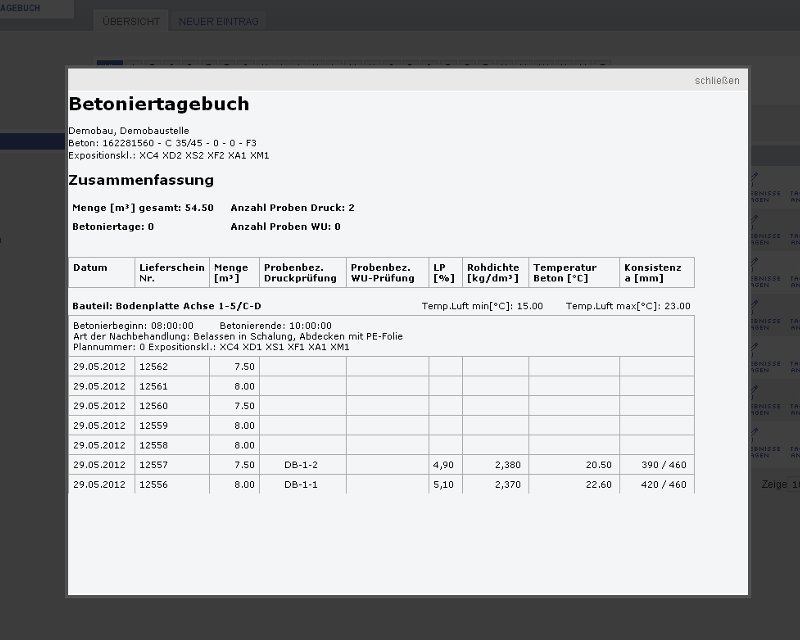
Task: Click 'Betonierende: 10:00:00' text
Action: [276, 326]
